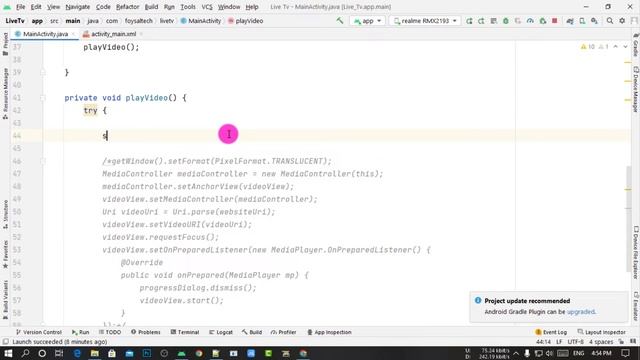
Task: Open IDE settings gear icon
Action: 622,21
